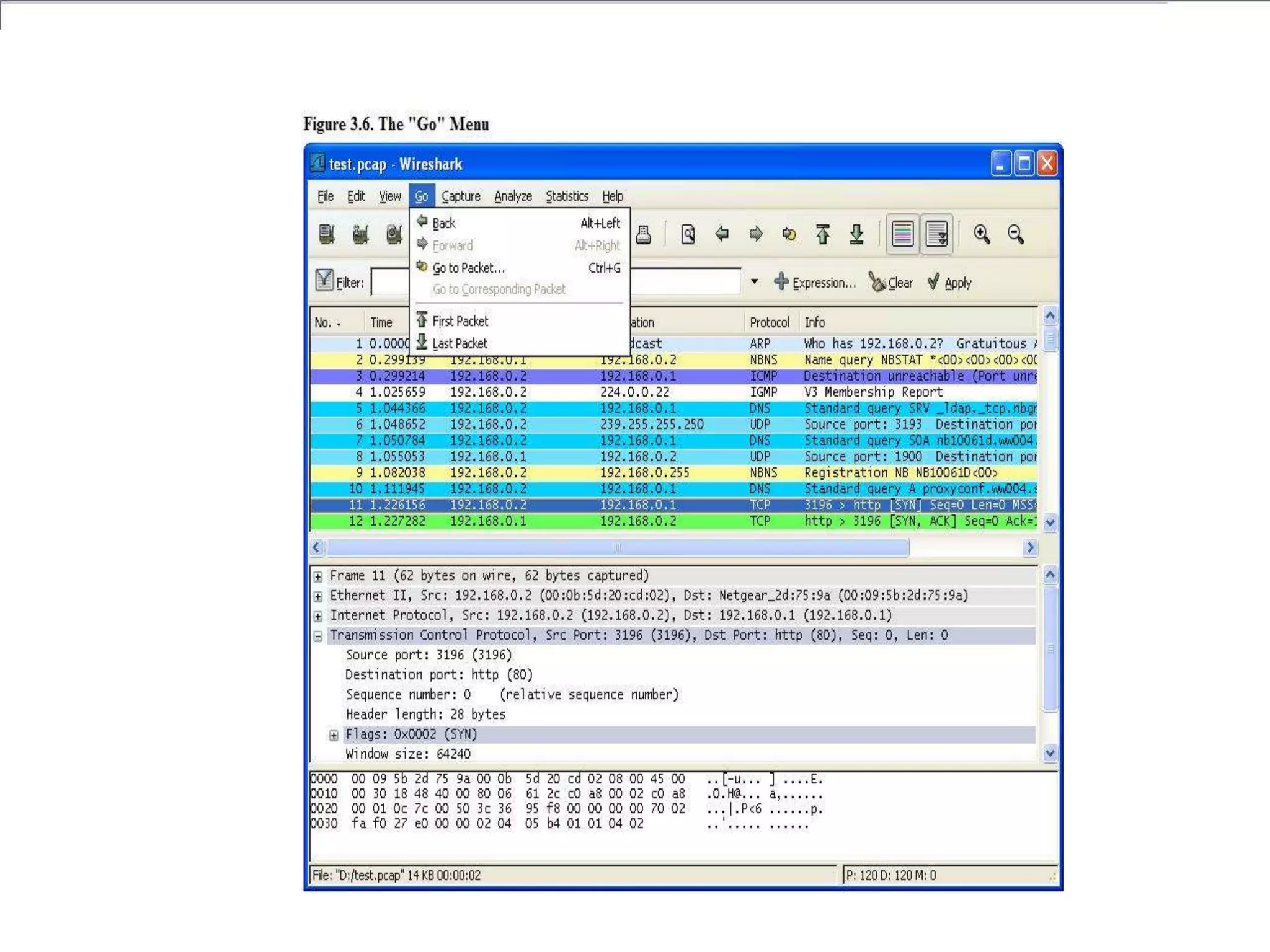
Task: Expand the Flags 0x0002 (SYN) node
Action: (x=334, y=736)
